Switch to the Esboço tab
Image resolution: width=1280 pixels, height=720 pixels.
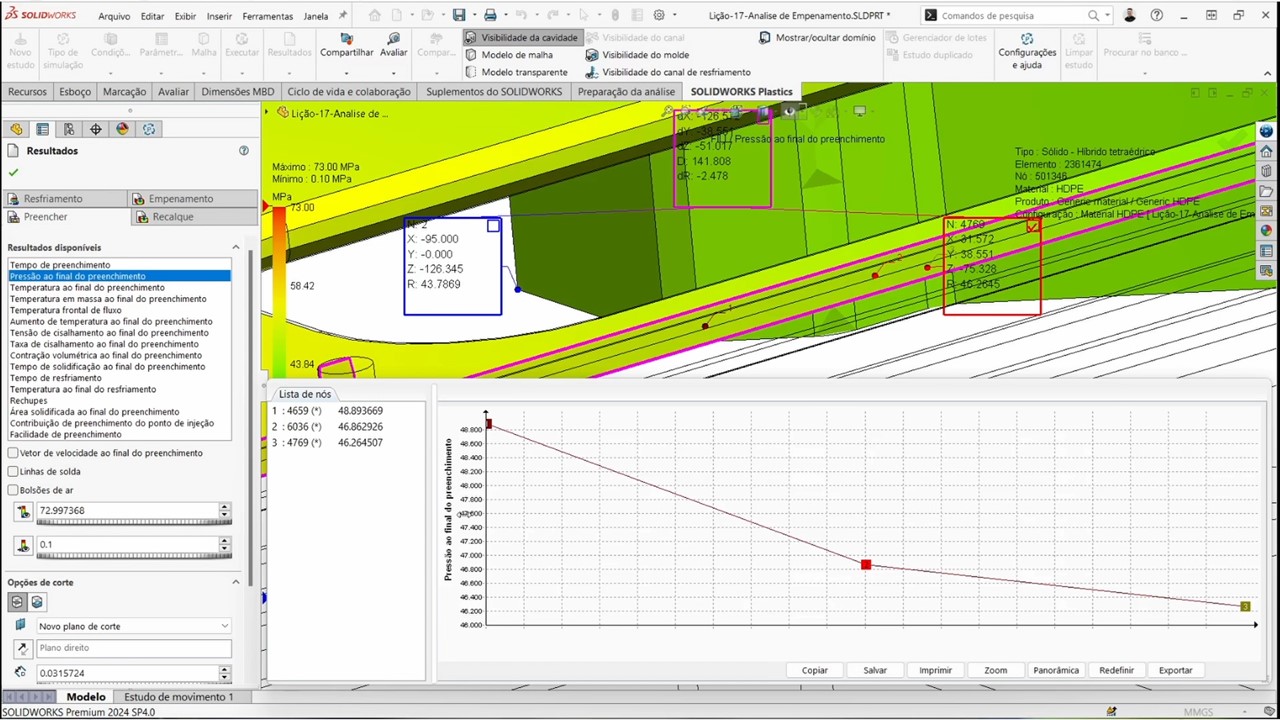(x=75, y=91)
